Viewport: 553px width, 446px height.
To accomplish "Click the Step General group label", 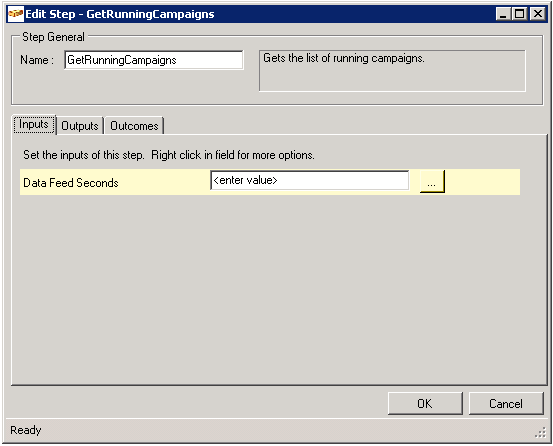I will (53, 37).
